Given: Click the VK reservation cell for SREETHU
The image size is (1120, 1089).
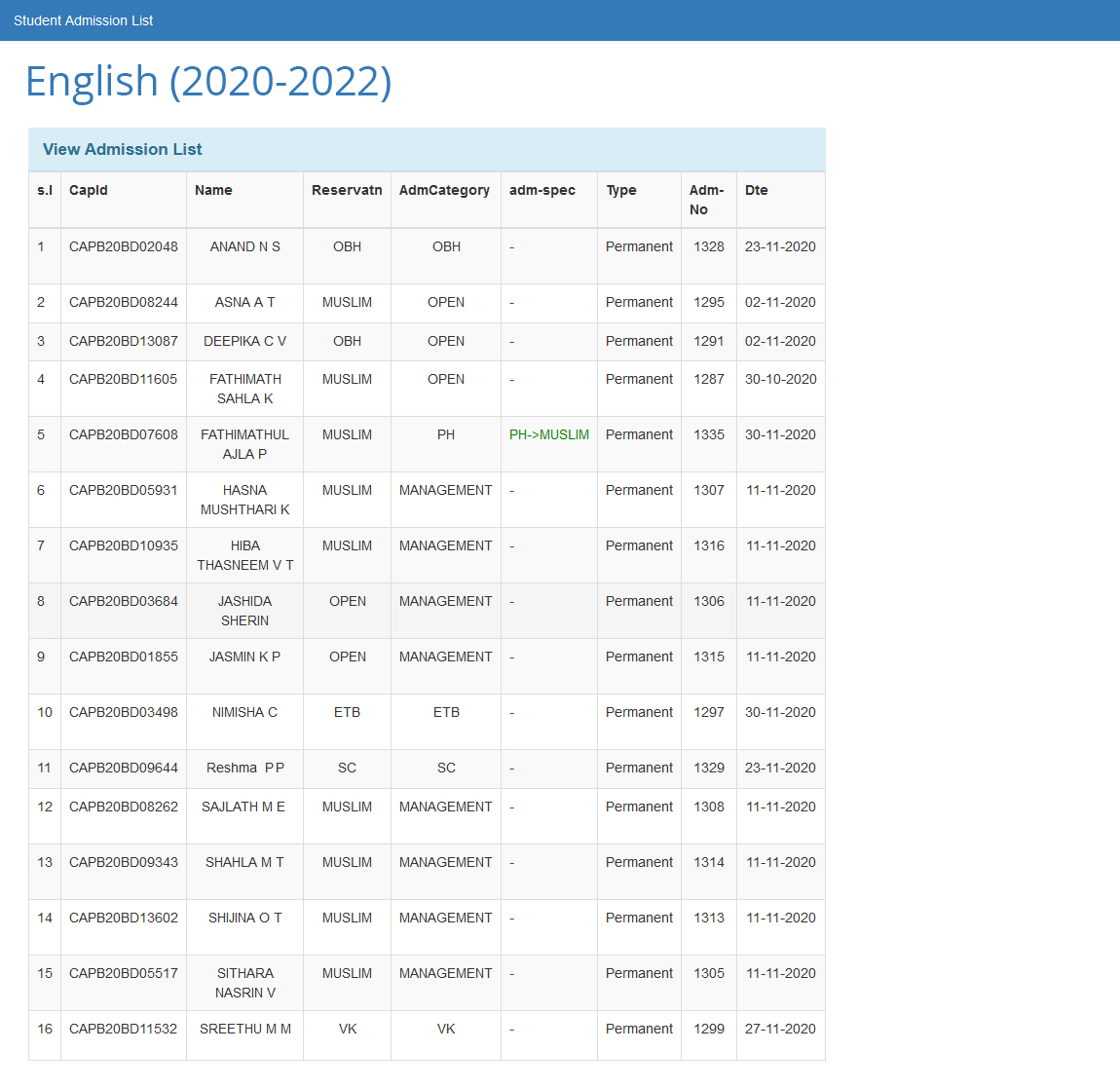Looking at the screenshot, I should coord(348,1029).
